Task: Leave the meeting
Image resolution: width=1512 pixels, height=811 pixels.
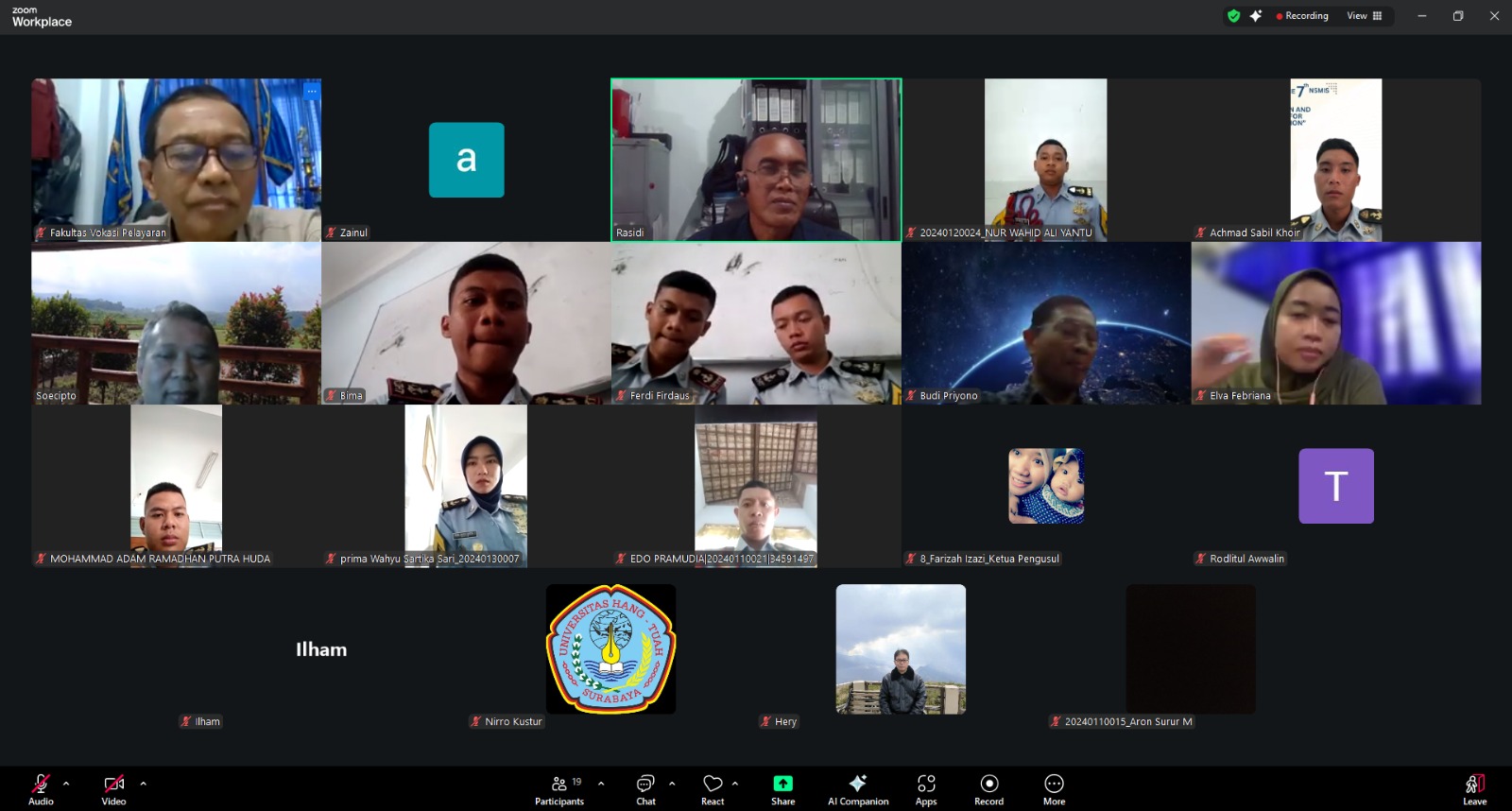Action: [x=1474, y=788]
